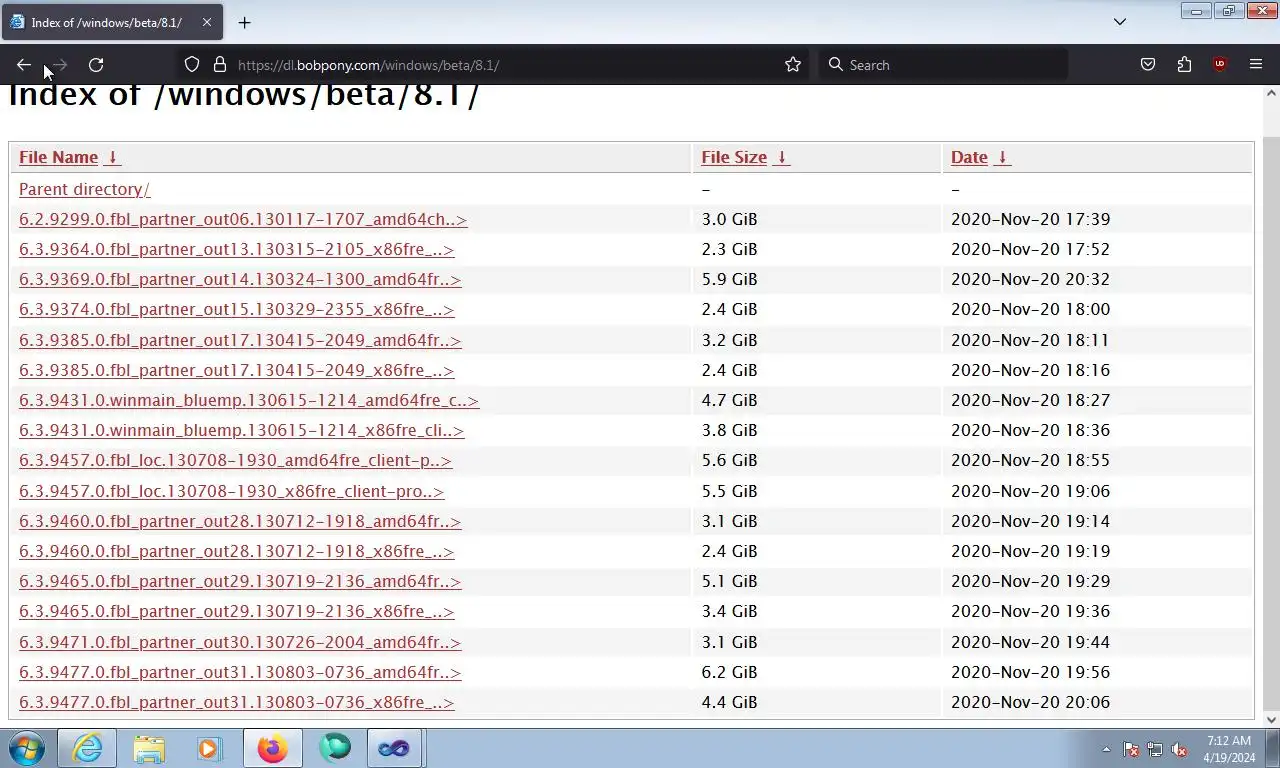
Task: Sort by Date column header
Action: [x=969, y=157]
